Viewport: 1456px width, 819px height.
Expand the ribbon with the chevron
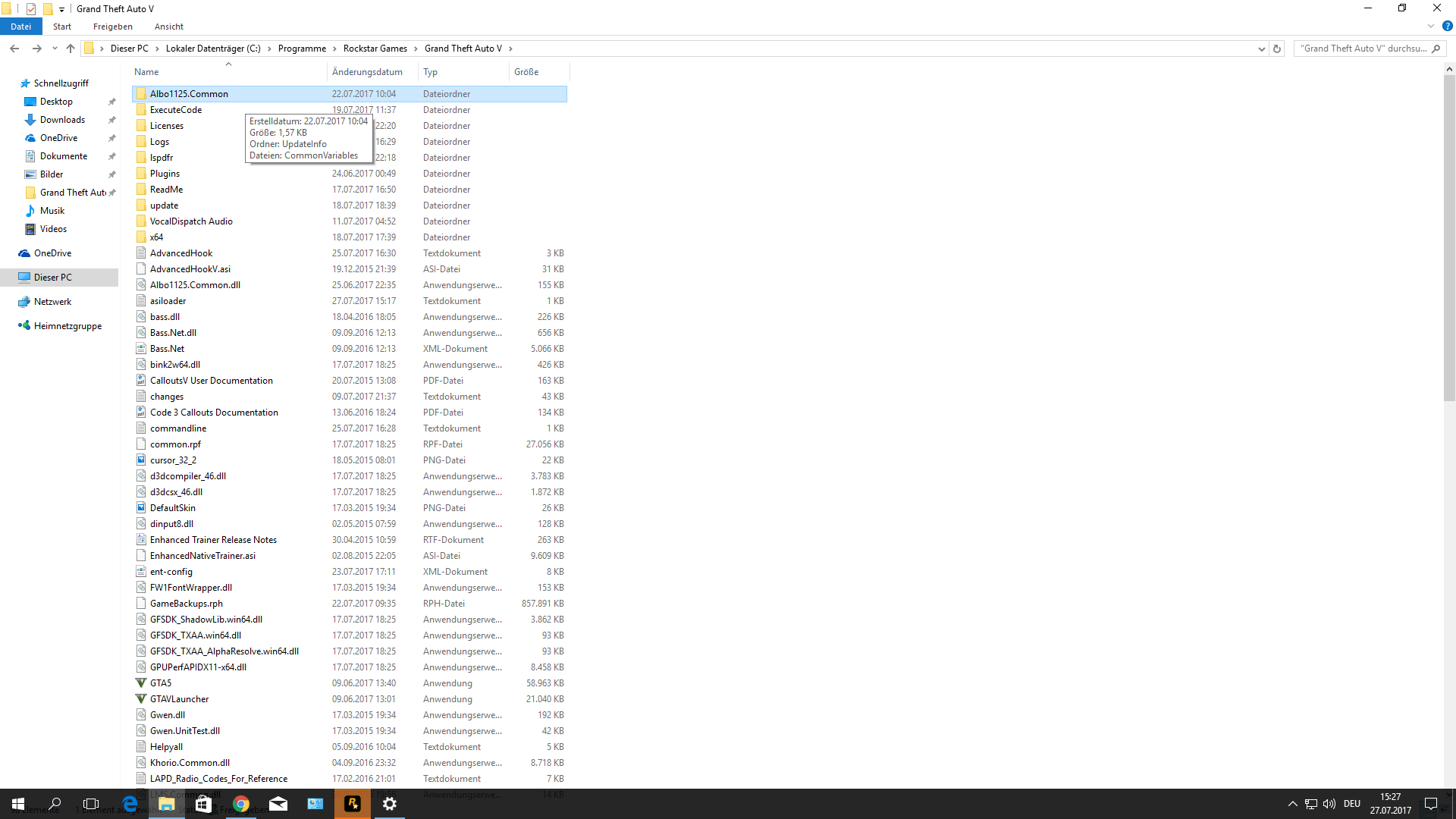tap(1431, 26)
